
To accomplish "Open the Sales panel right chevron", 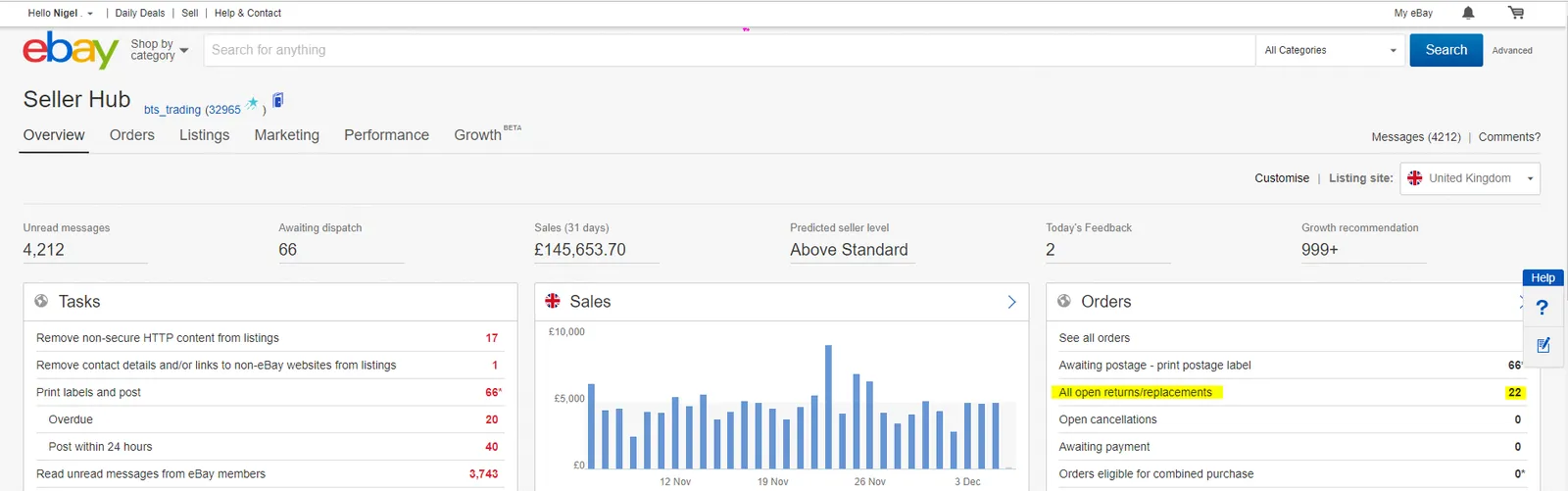I will point(1012,302).
